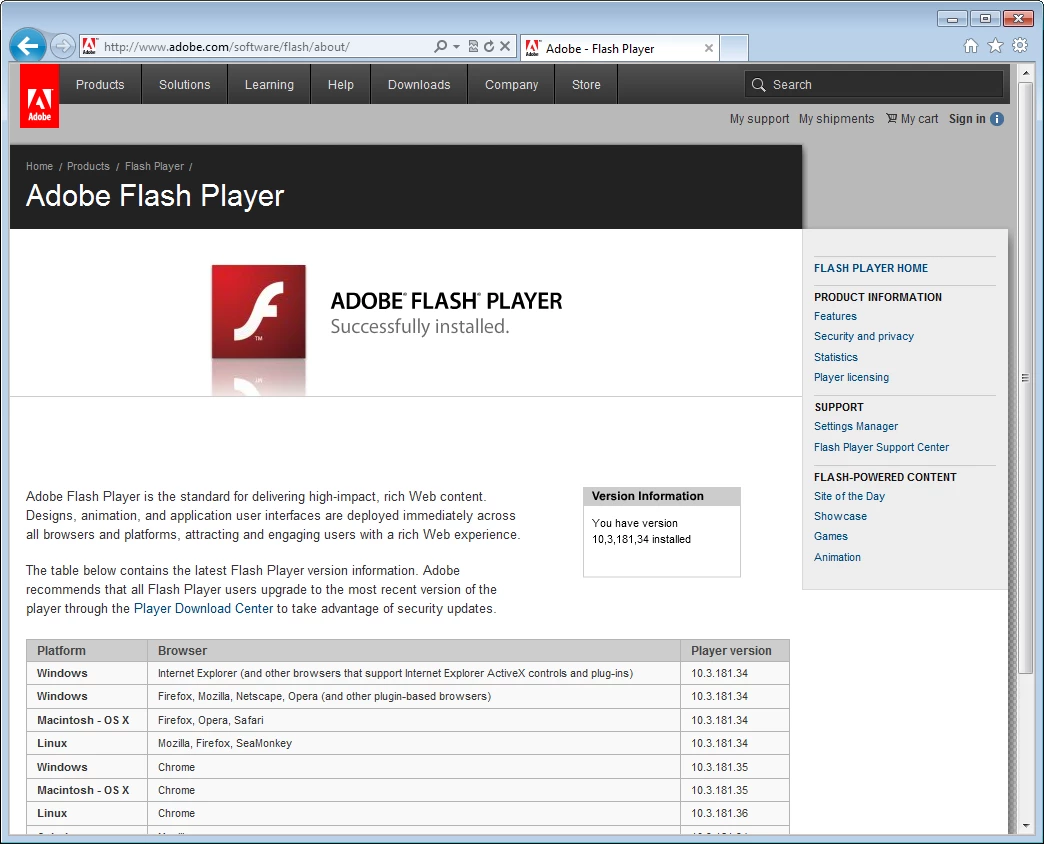
Task: Click the compatibility view icon
Action: (x=473, y=47)
